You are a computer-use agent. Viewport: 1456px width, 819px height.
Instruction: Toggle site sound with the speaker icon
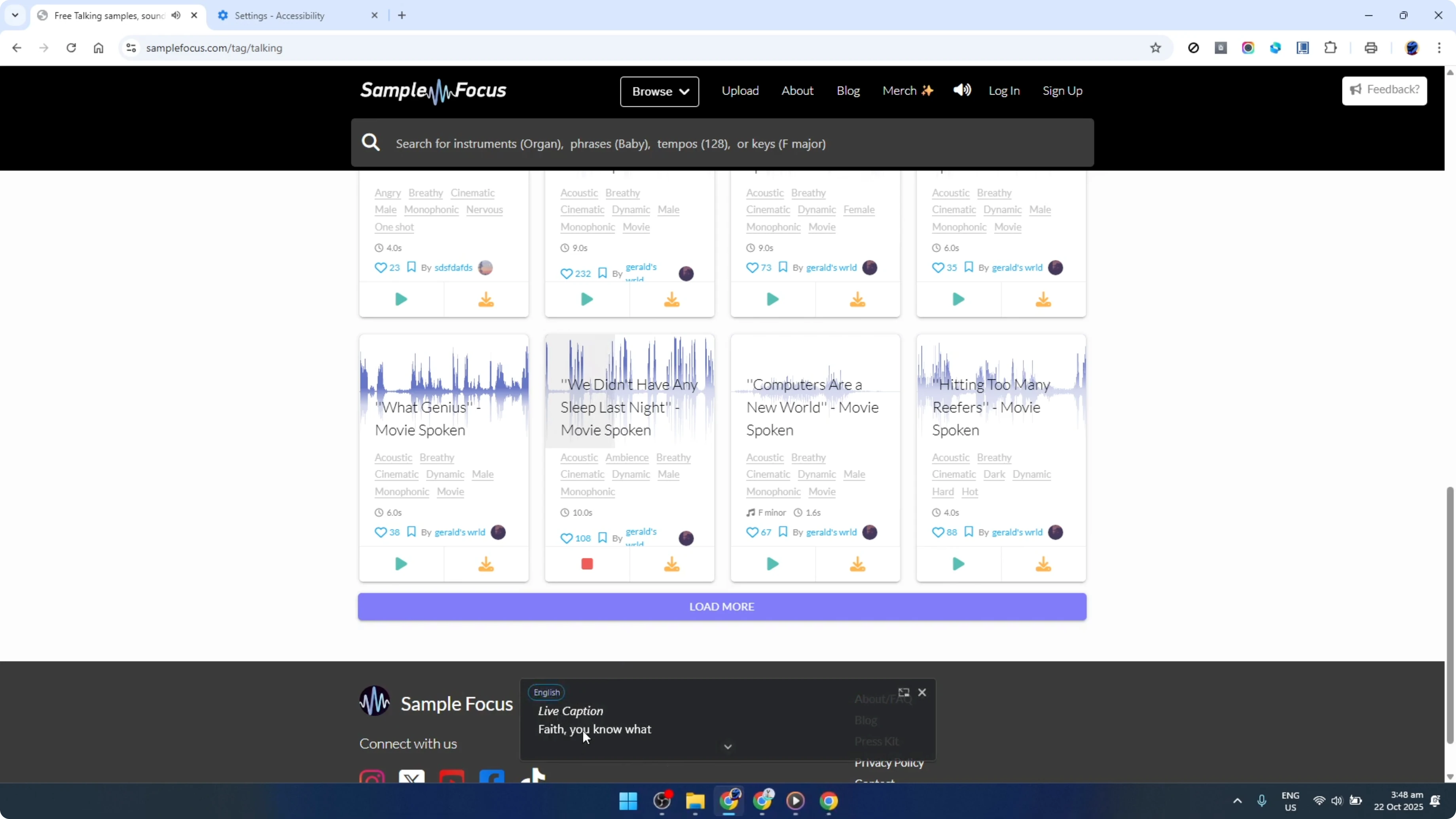pyautogui.click(x=962, y=90)
